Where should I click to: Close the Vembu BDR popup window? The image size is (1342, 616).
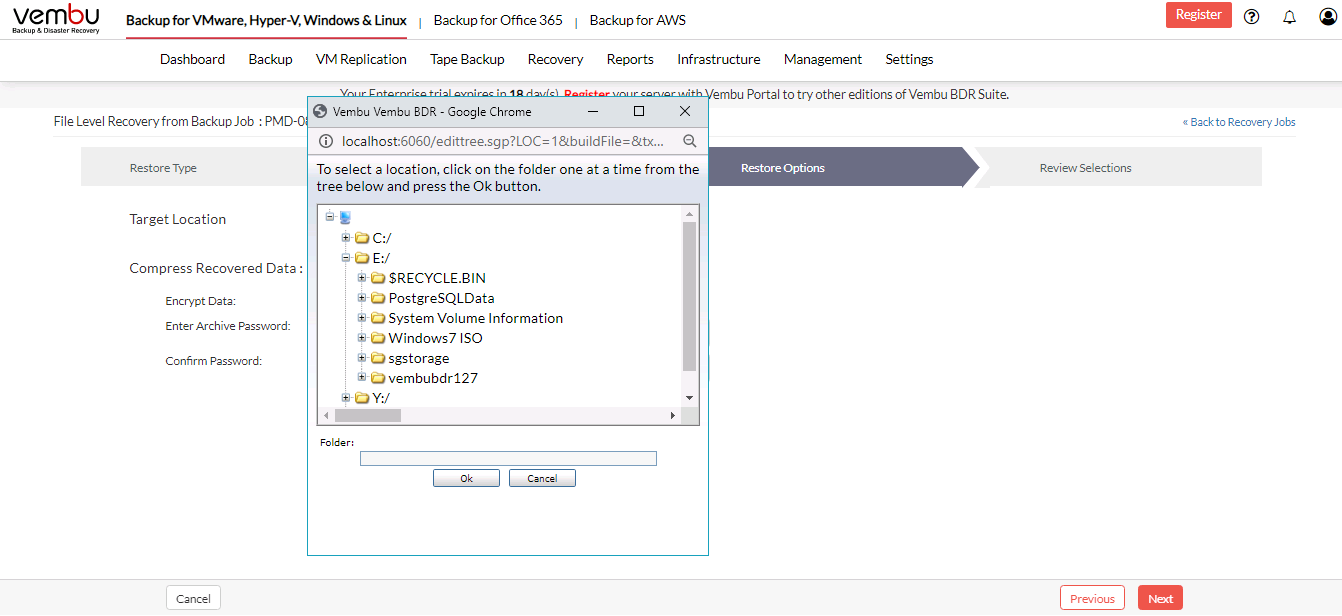pos(685,111)
